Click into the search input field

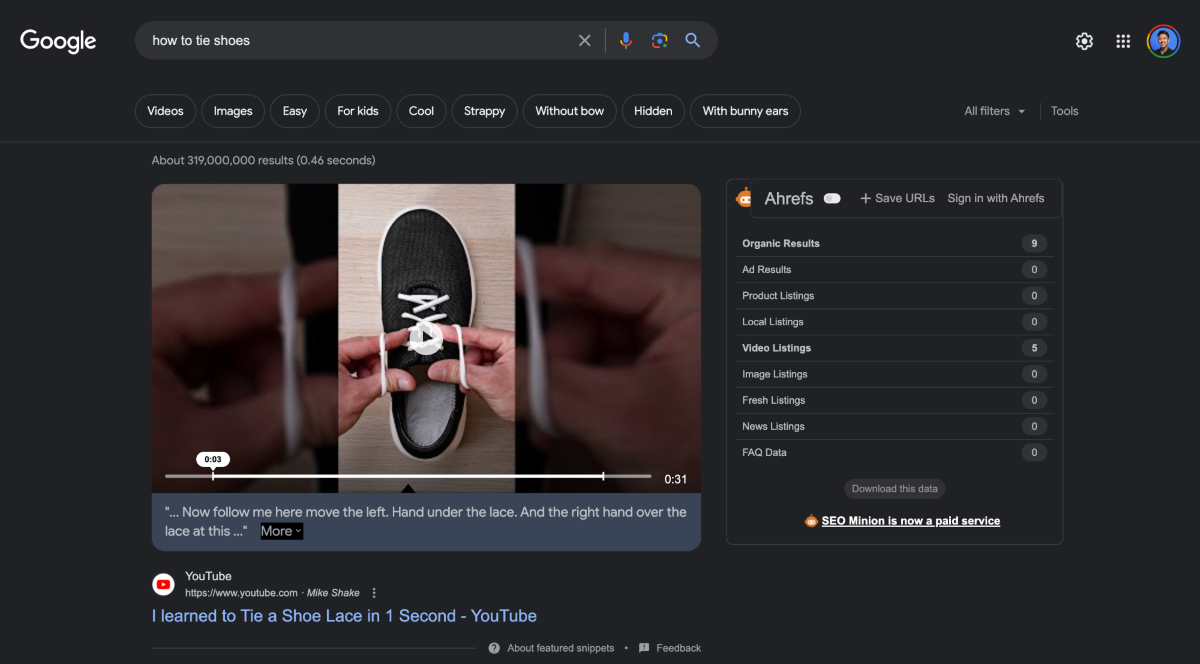tap(360, 41)
